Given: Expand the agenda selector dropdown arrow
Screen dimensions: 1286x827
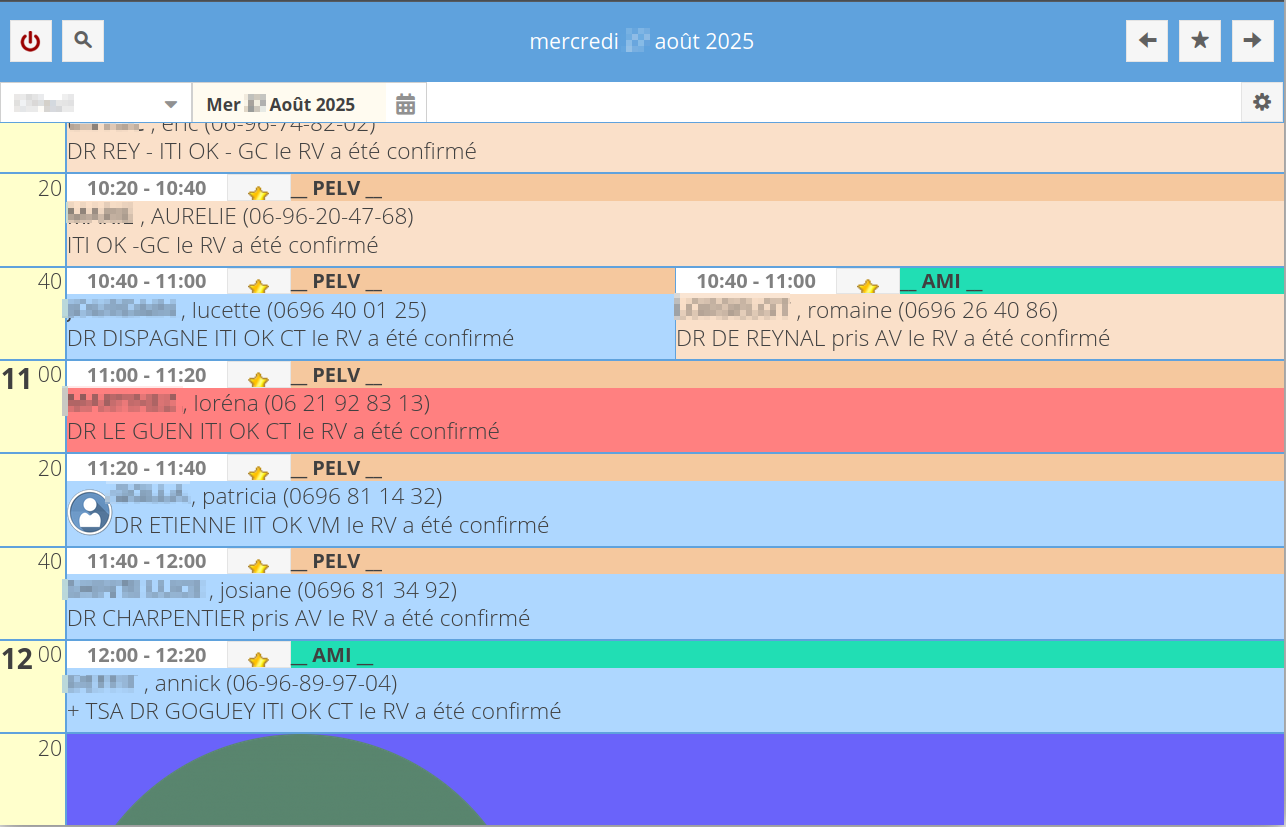Looking at the screenshot, I should pos(171,104).
